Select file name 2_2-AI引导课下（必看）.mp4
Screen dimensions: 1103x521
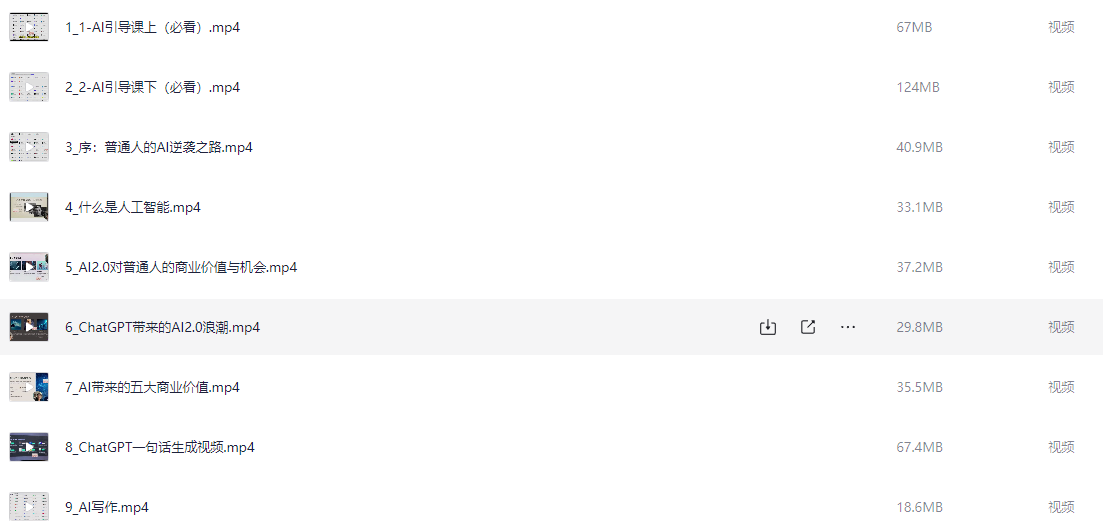click(x=153, y=87)
